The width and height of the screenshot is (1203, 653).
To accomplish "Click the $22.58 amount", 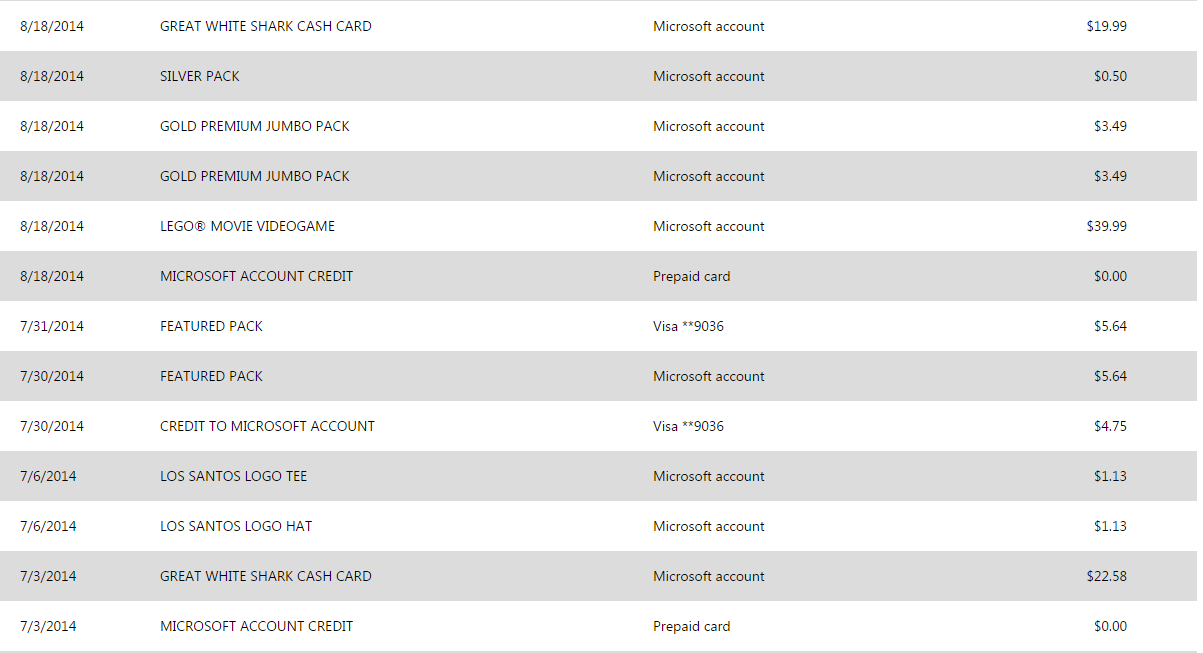I will click(1106, 576).
